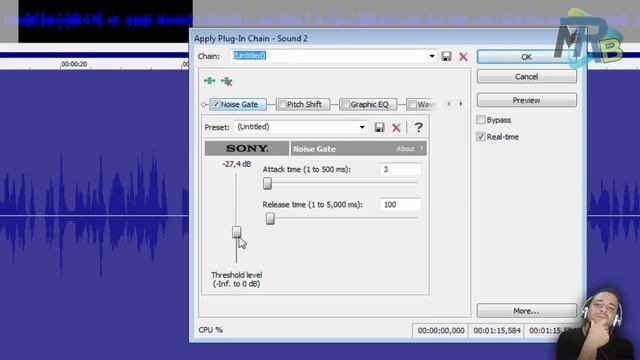The height and width of the screenshot is (360, 640).
Task: Open the Chain dropdown list
Action: tap(432, 56)
